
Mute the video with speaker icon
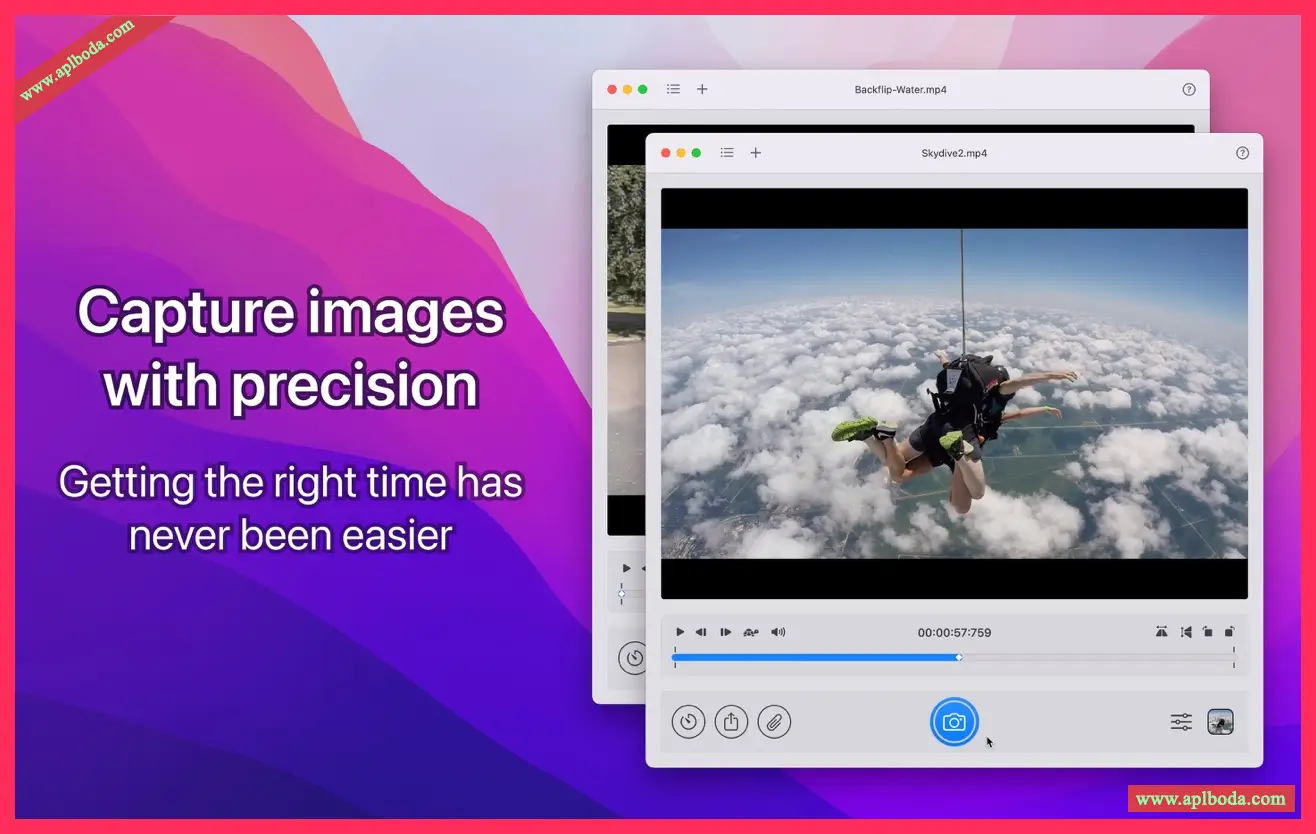778,632
